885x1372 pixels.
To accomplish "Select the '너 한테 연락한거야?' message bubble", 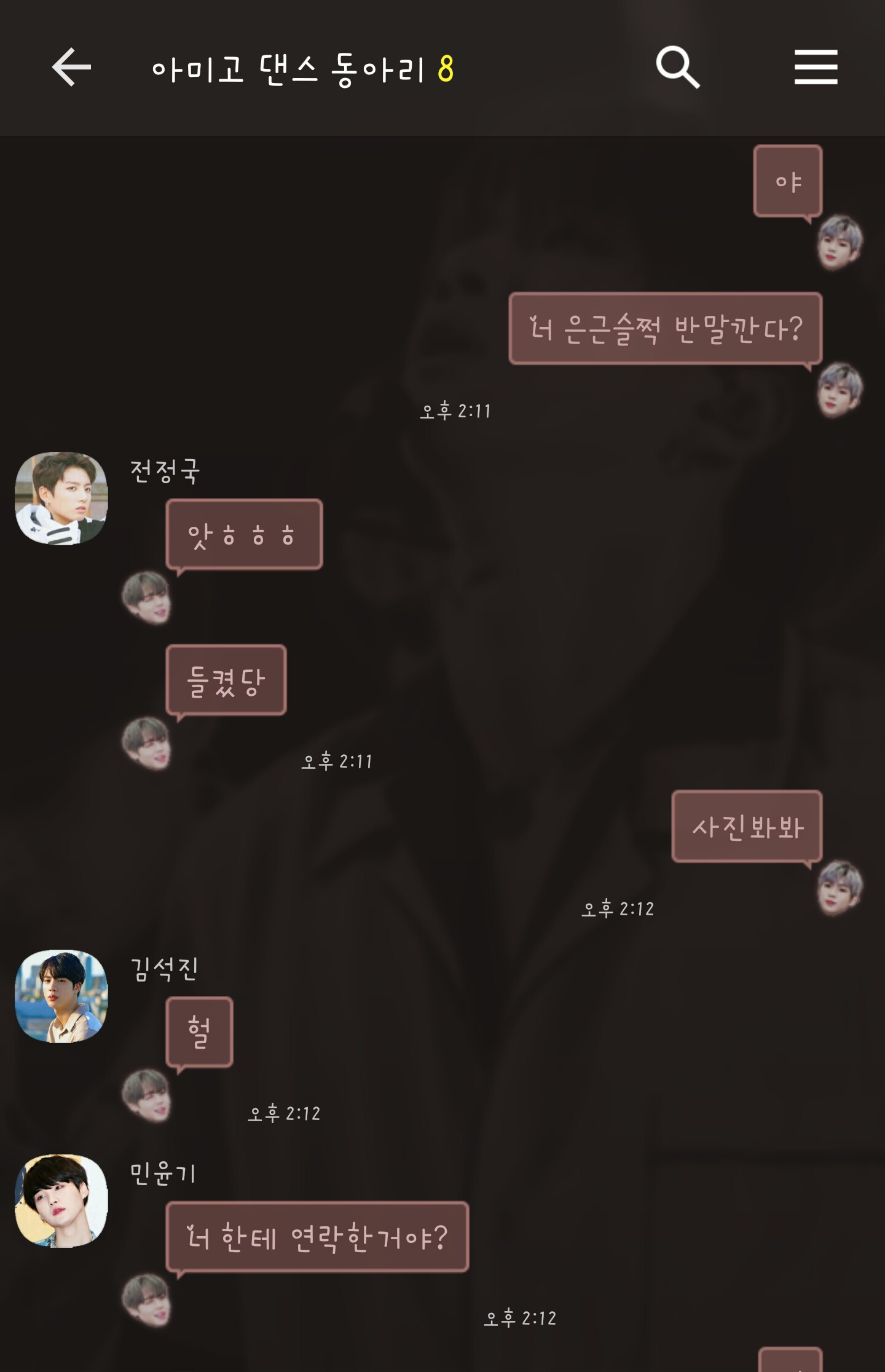I will [x=317, y=1237].
